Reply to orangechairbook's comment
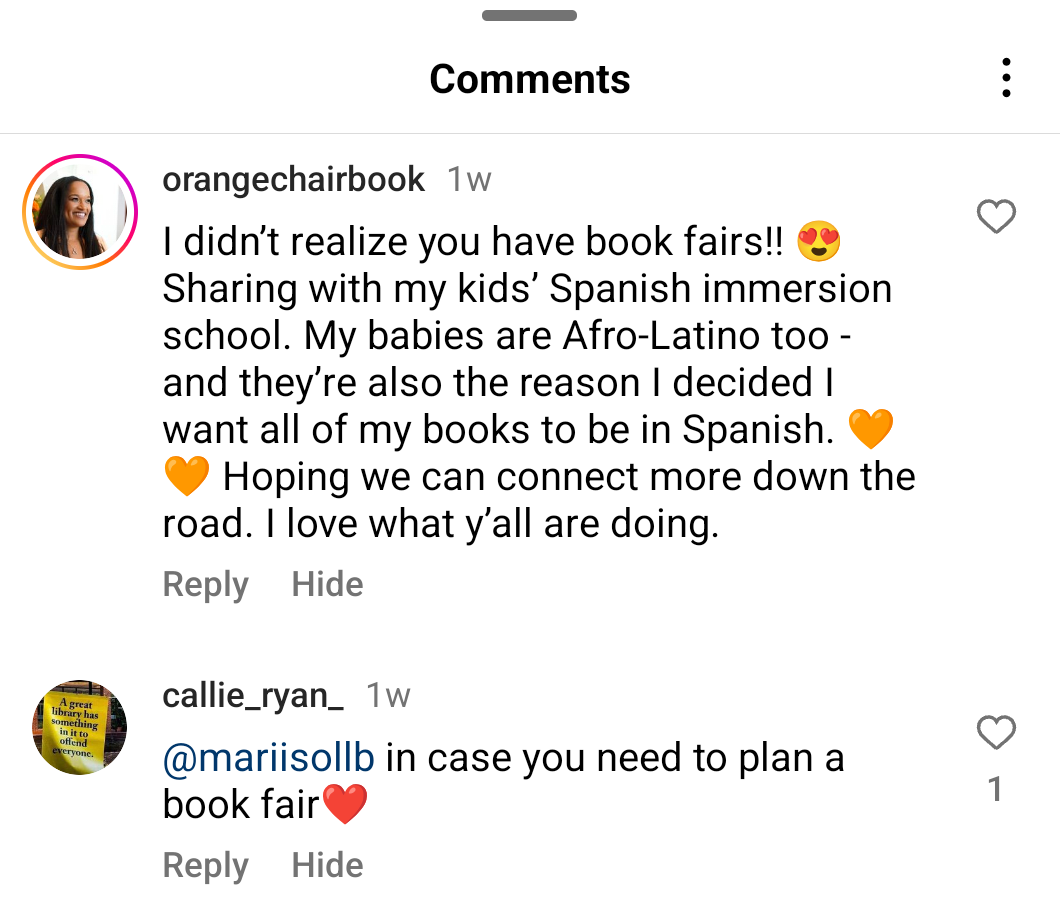This screenshot has height=910, width=1060. pyautogui.click(x=205, y=584)
